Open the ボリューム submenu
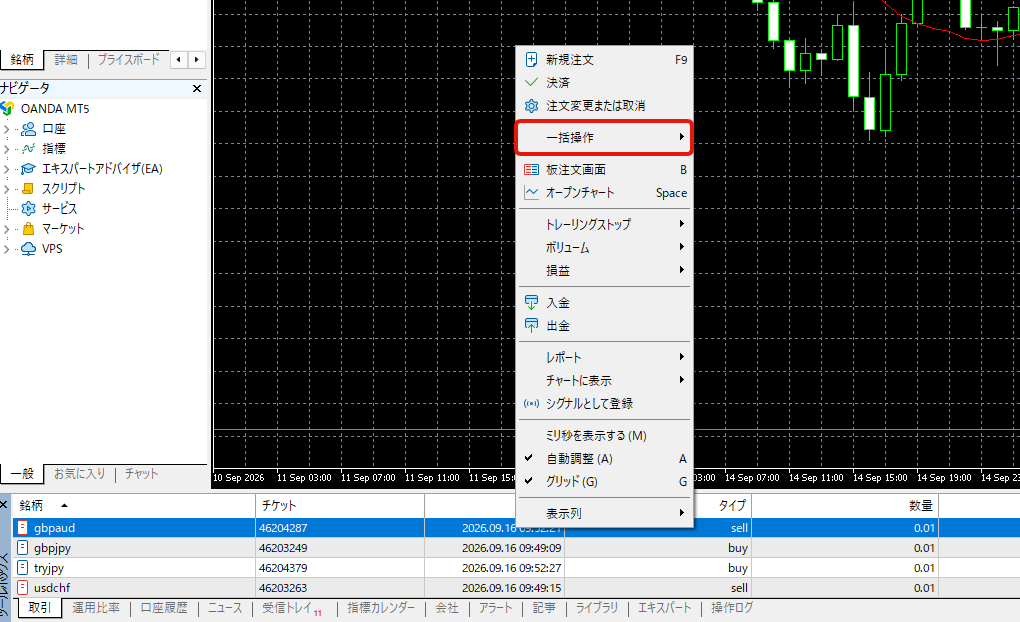 [604, 247]
